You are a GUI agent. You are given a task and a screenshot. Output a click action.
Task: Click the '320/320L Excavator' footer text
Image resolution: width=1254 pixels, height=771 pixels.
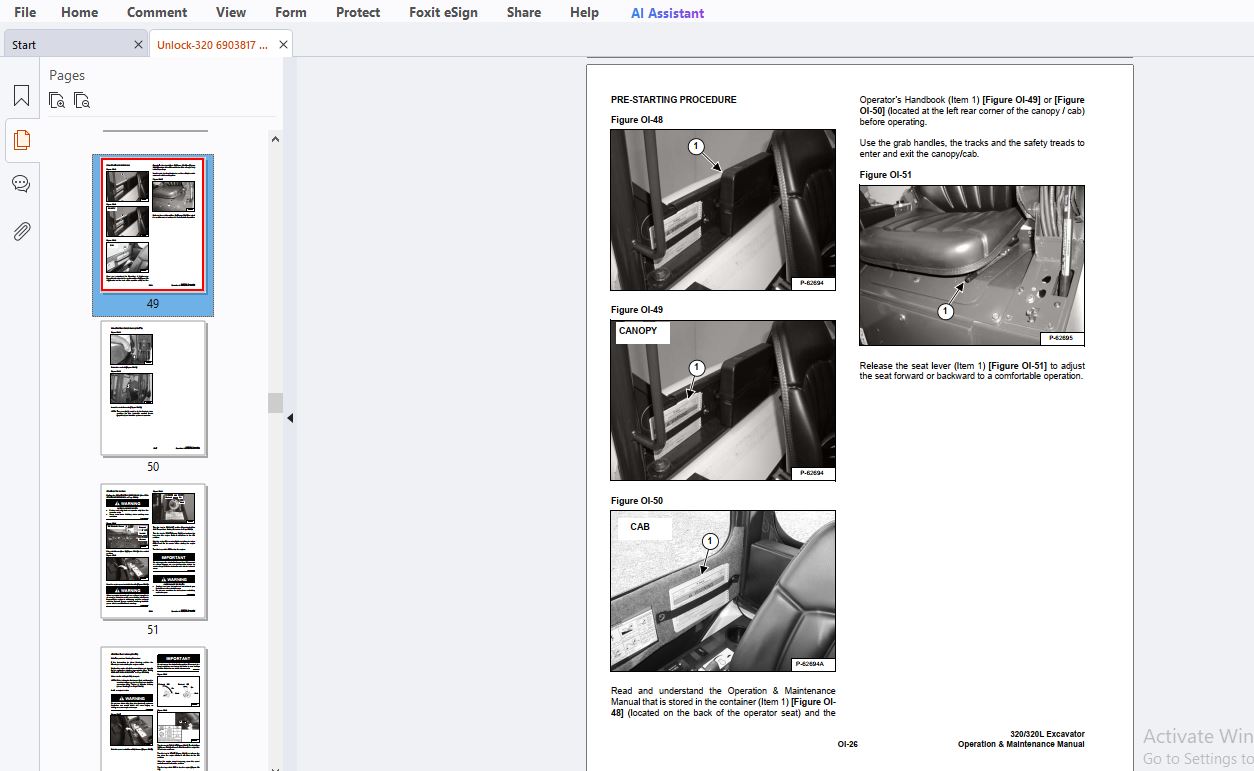(1047, 734)
